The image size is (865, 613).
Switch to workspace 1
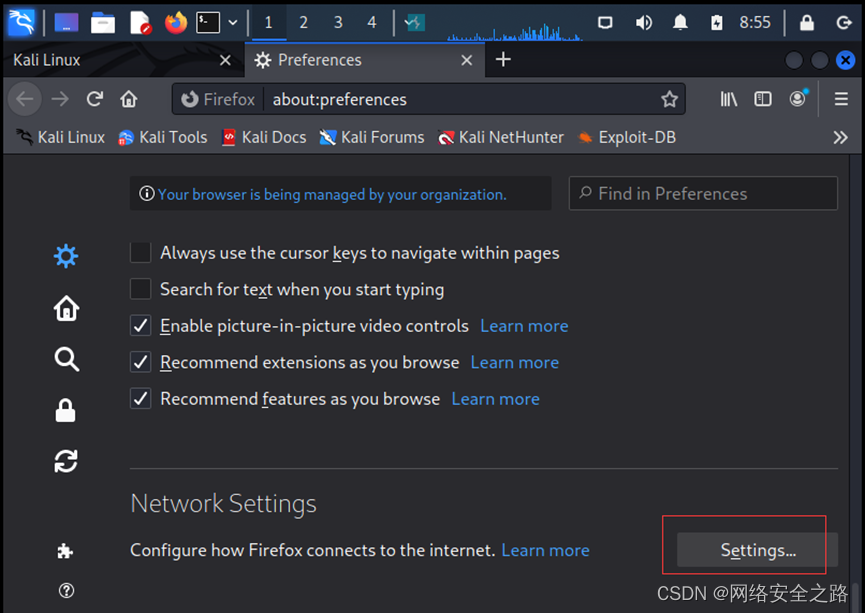[x=269, y=23]
